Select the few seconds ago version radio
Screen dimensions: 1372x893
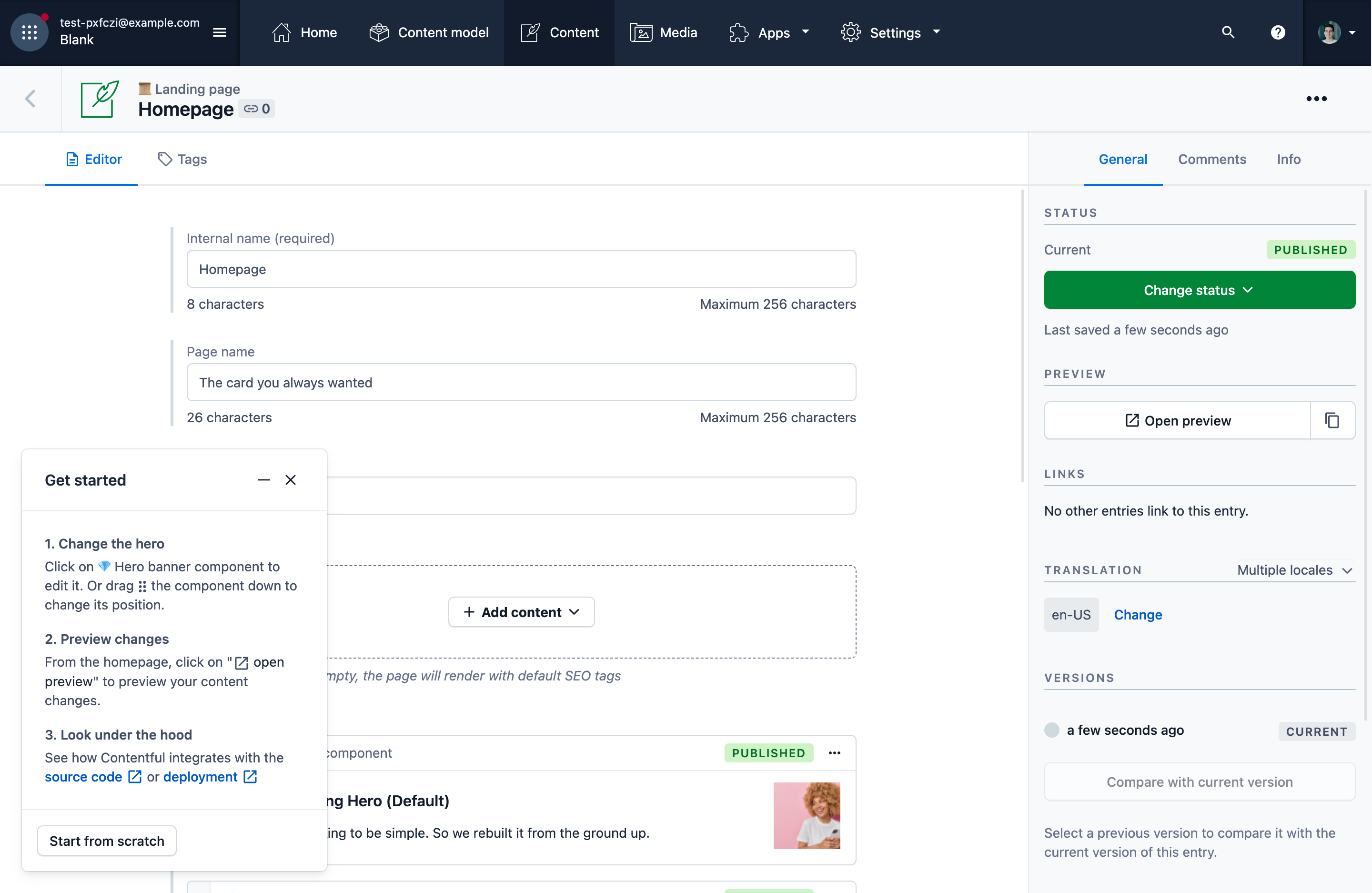1051,730
